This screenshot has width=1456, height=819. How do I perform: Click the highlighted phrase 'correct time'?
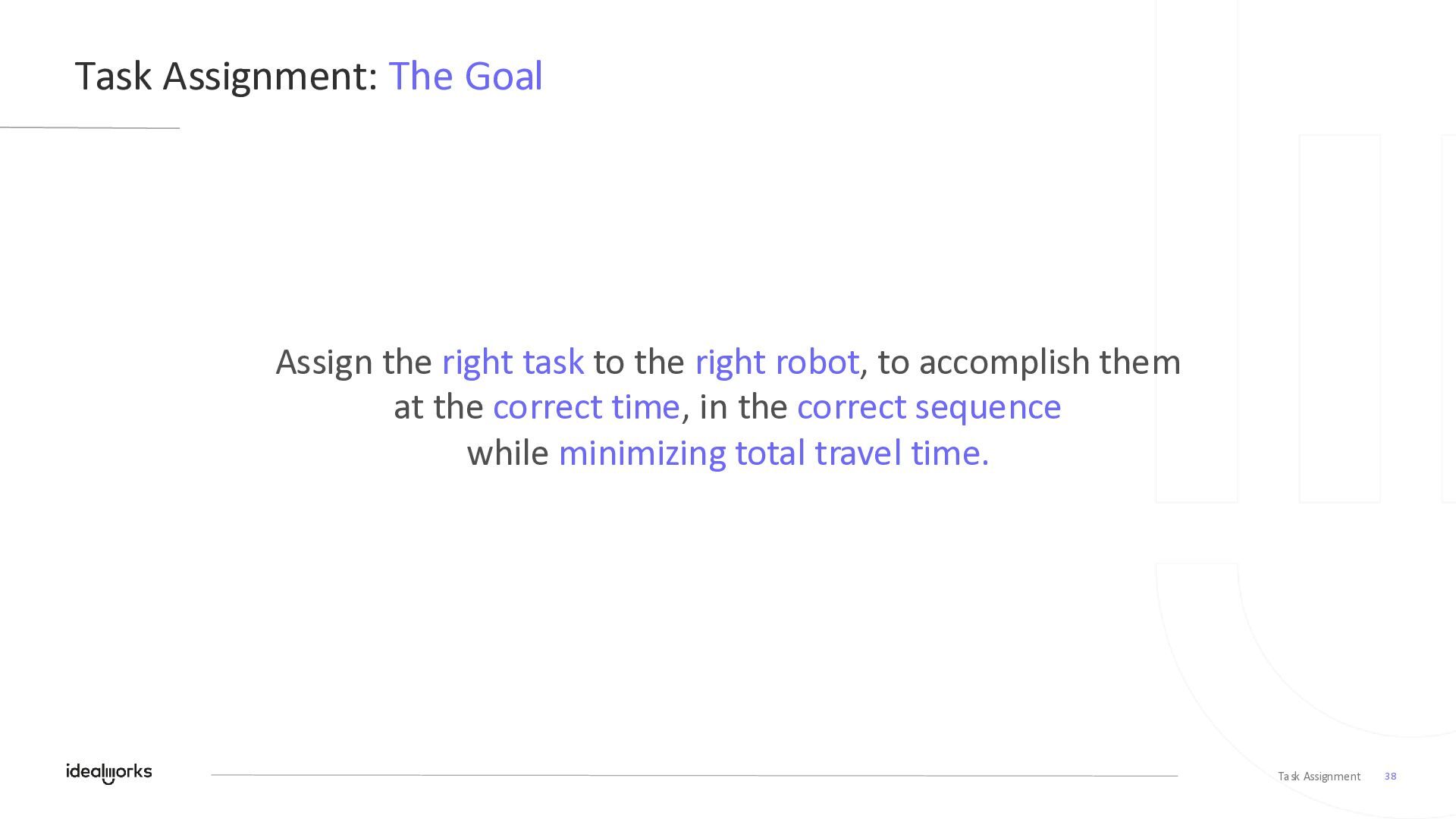[586, 407]
